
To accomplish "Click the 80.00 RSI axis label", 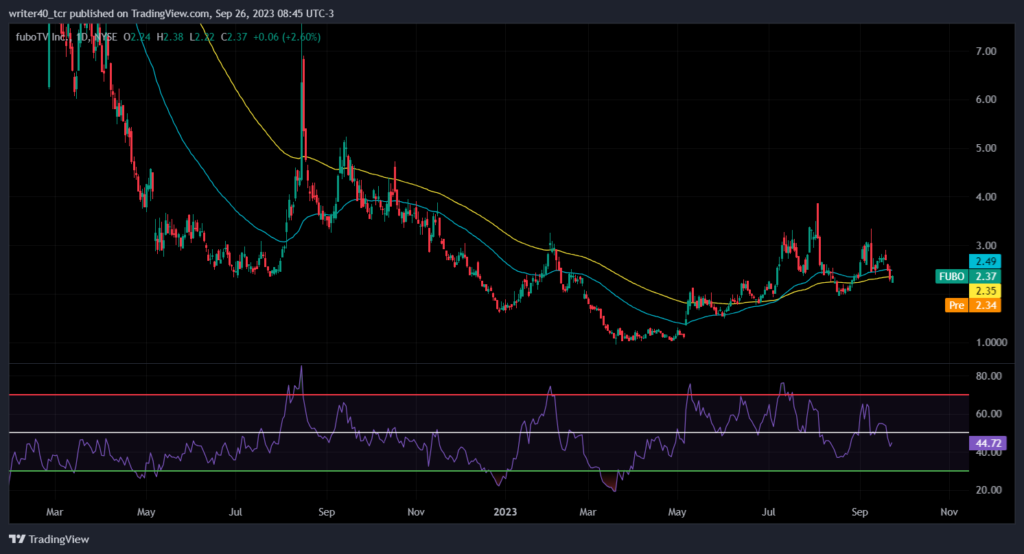I will tap(988, 376).
